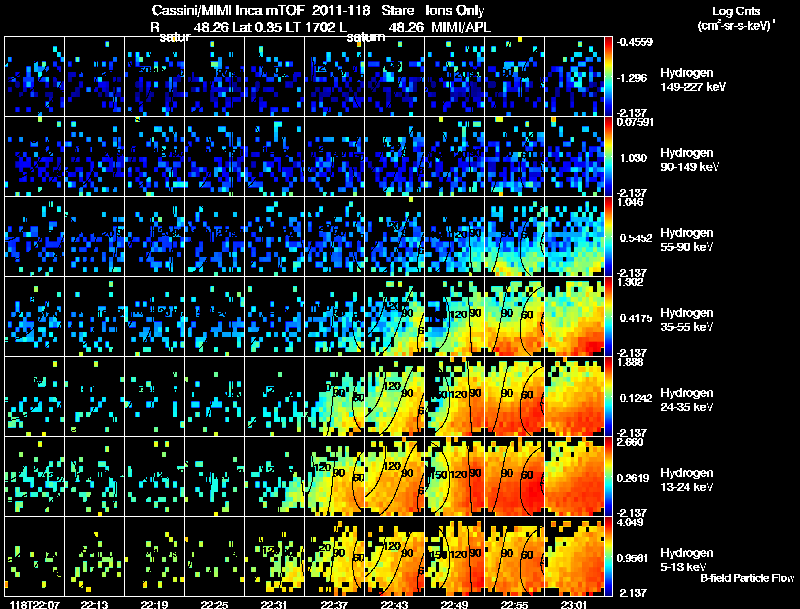Screen dimensions: 800x609
Task: Click the Cassini/MIMI Inca mTOF title text
Action: tap(228, 10)
